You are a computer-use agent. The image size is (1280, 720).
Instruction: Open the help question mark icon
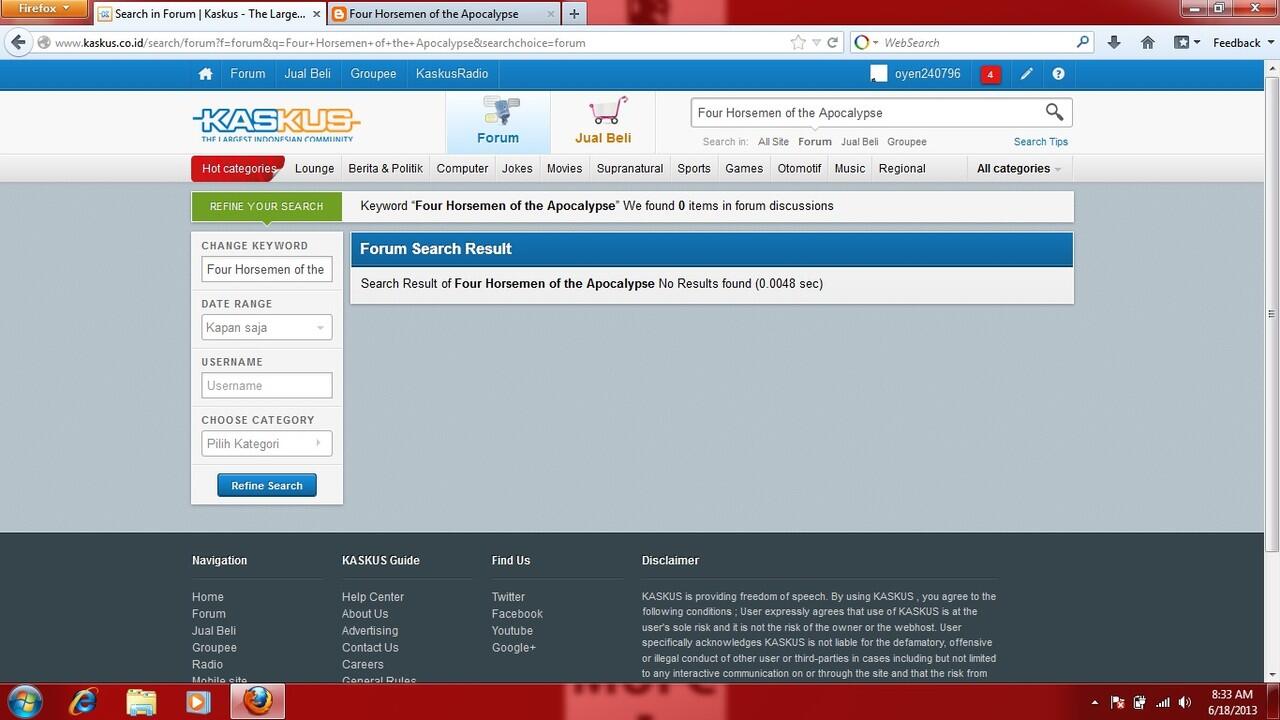pos(1058,74)
